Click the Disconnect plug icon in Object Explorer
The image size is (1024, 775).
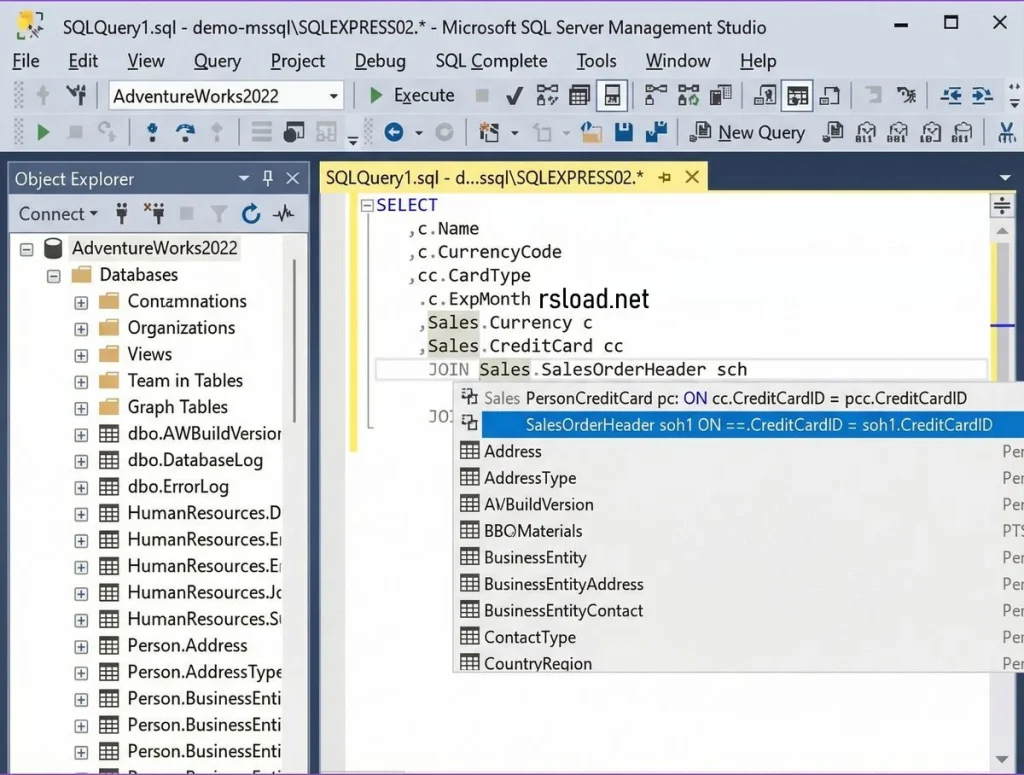153,213
